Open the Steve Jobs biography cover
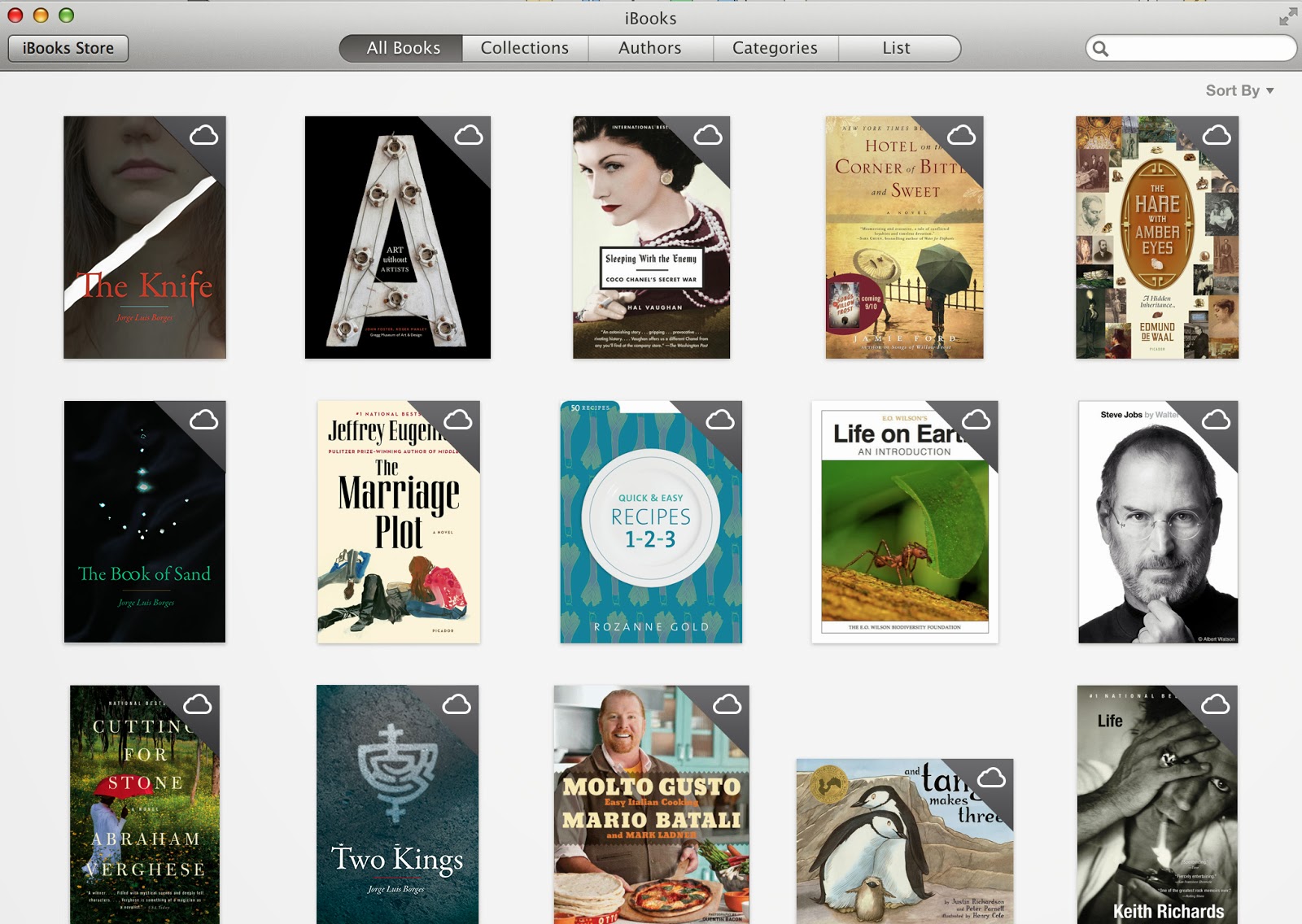1302x924 pixels. [x=1158, y=522]
